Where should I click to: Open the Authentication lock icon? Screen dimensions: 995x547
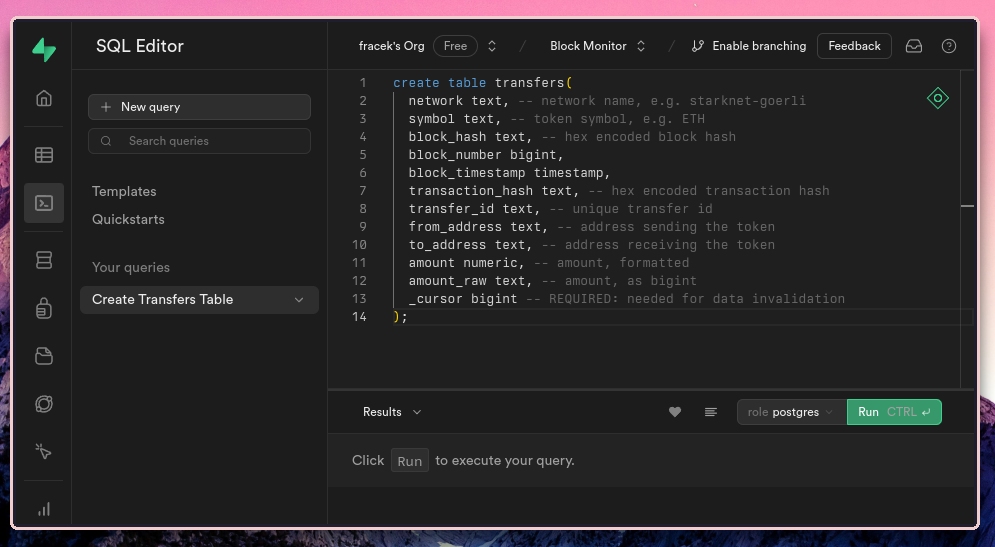pos(44,308)
